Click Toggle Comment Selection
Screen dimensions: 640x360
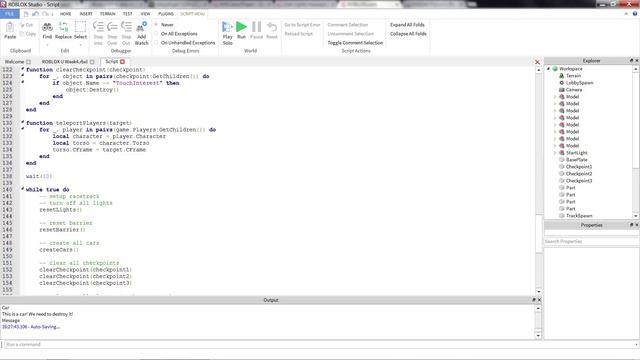355,42
